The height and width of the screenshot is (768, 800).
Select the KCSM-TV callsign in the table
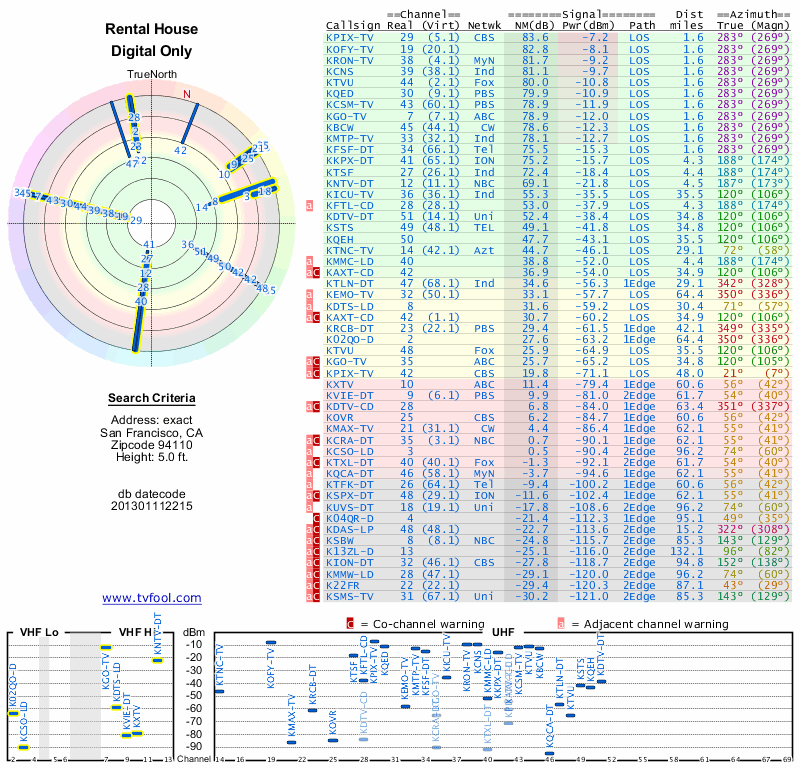(x=349, y=105)
